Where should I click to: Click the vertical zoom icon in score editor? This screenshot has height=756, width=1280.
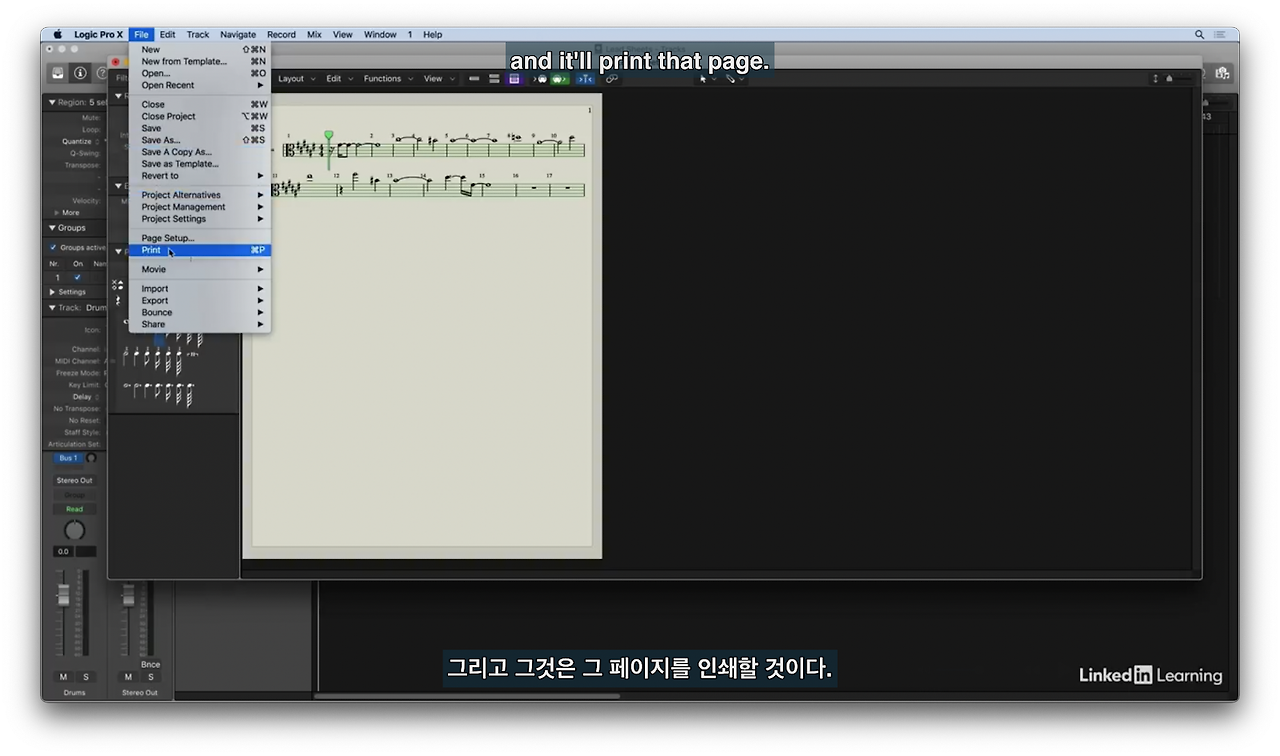1155,79
